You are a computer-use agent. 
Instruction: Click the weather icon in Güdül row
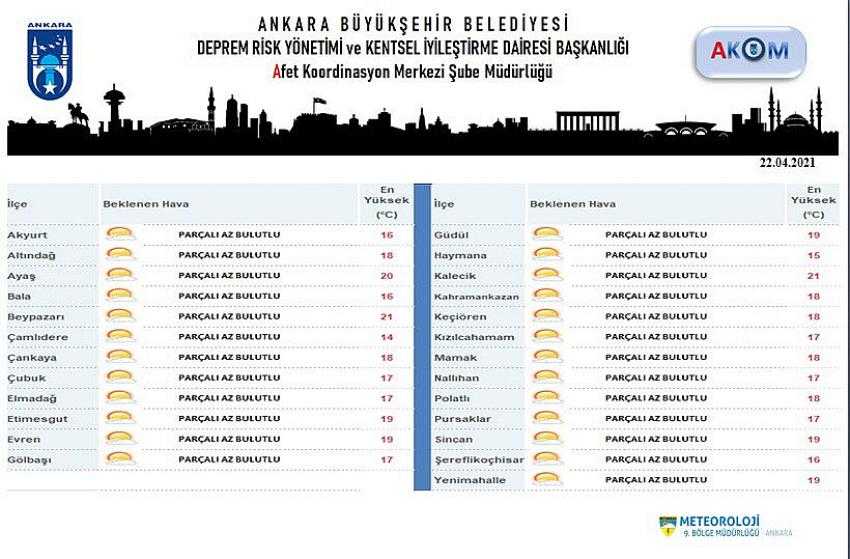547,234
